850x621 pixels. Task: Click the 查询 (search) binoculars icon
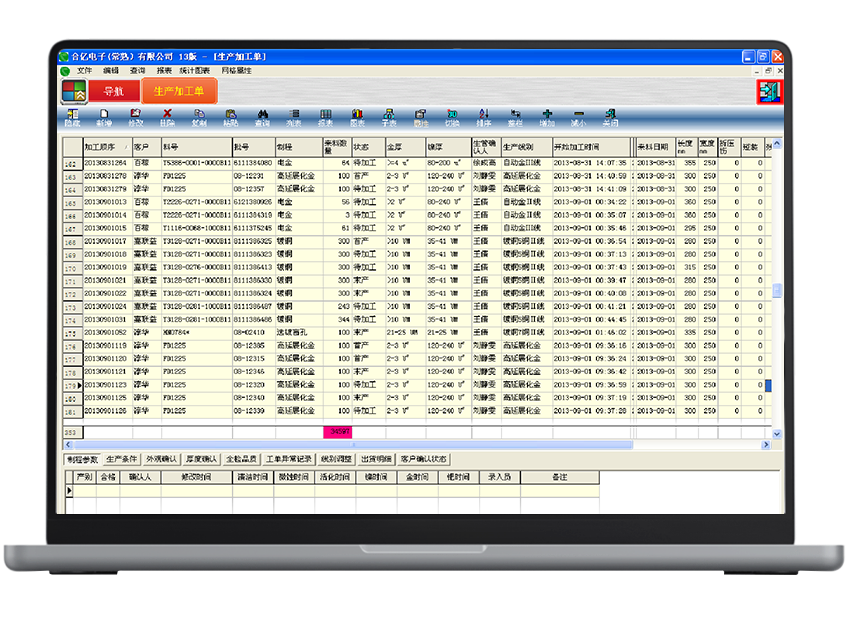262,117
